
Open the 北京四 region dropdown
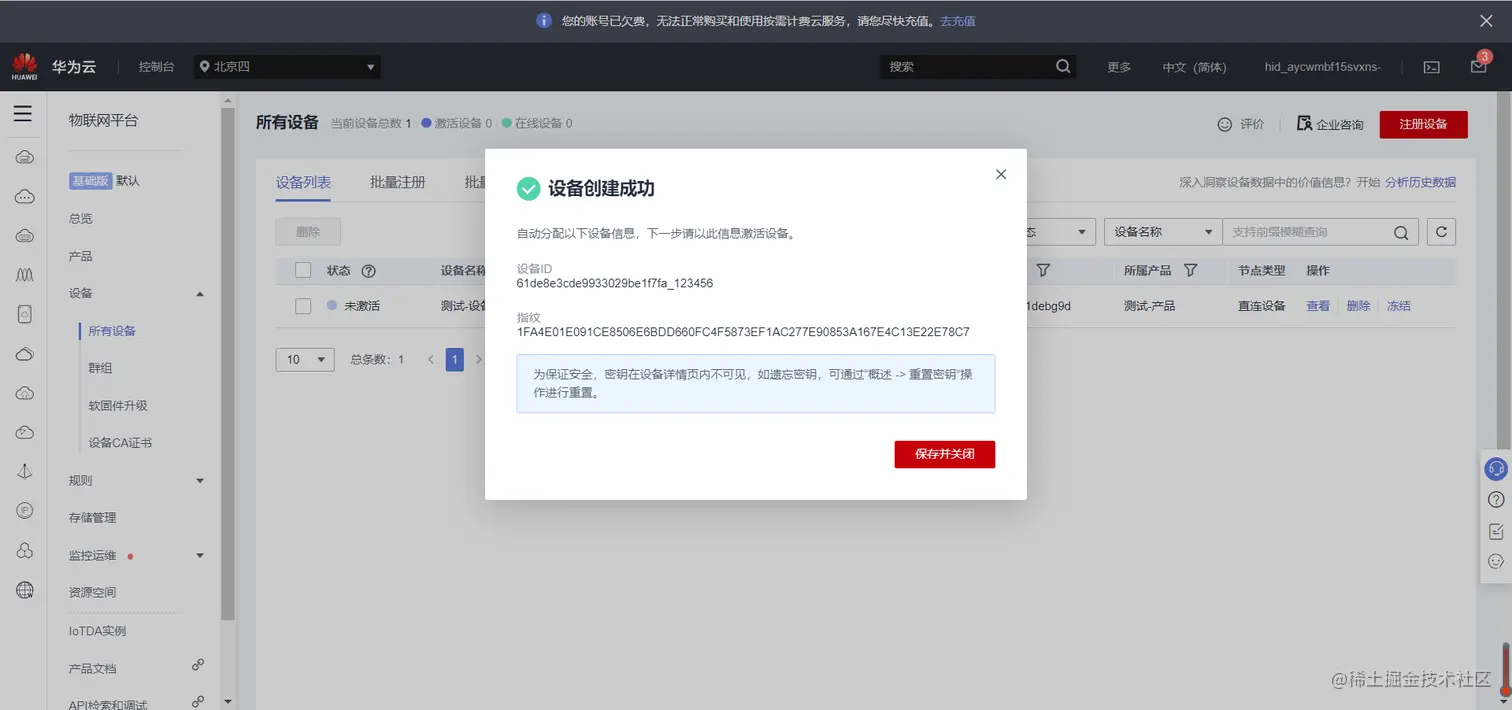(x=287, y=66)
